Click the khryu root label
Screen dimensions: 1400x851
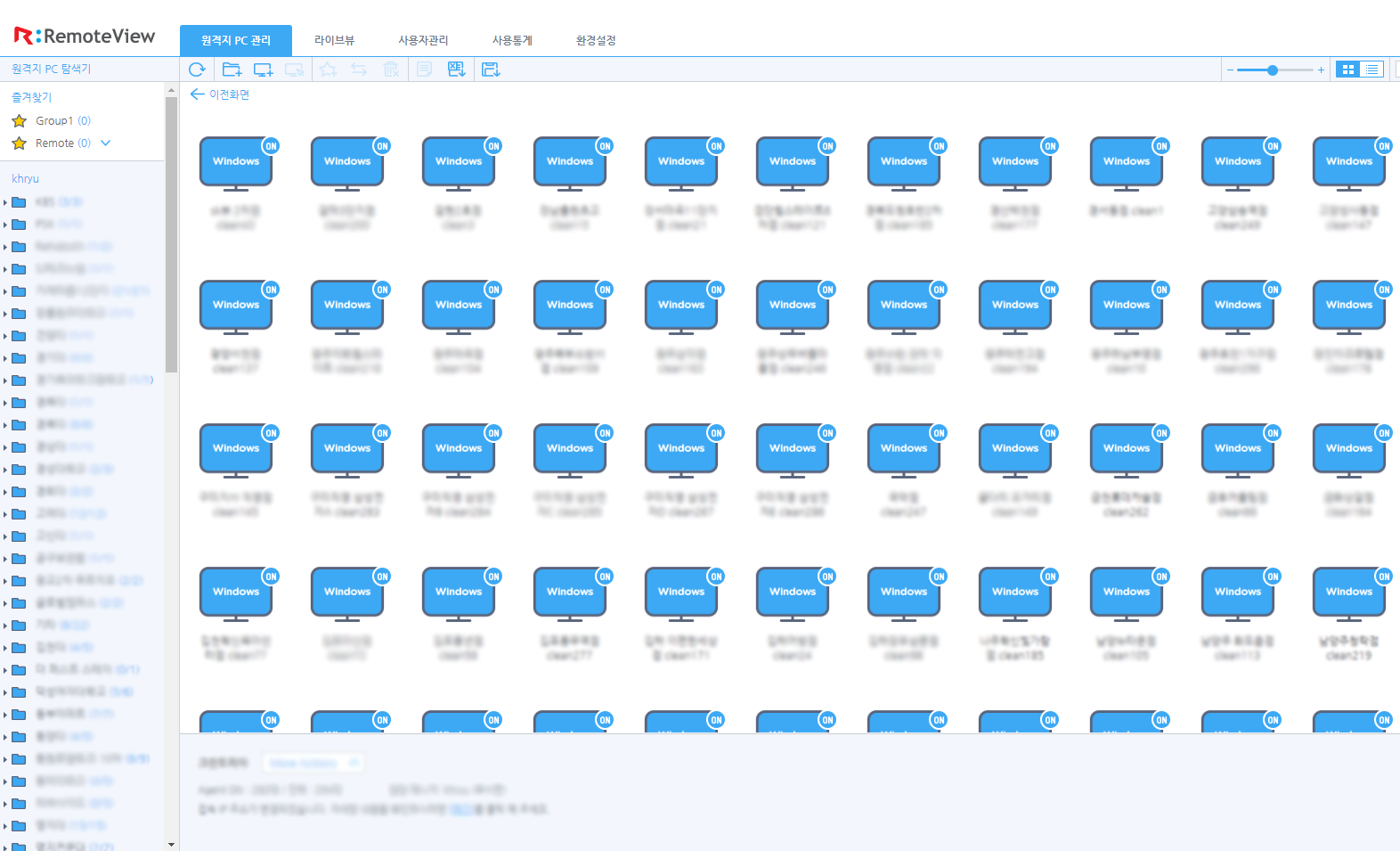pos(25,178)
